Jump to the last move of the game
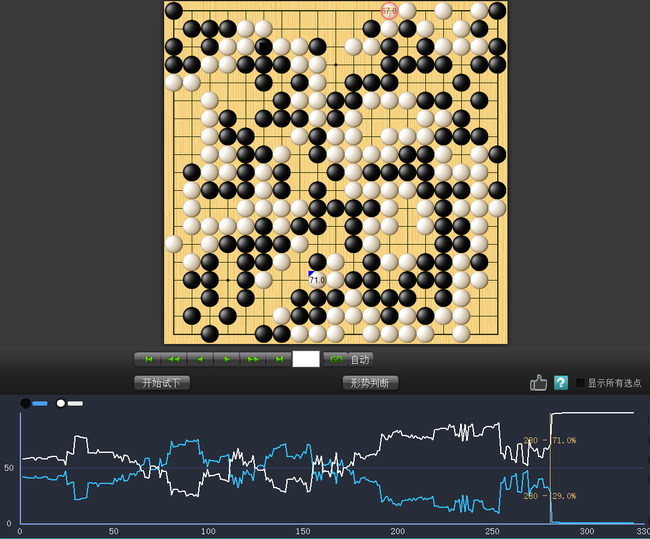 [279, 359]
